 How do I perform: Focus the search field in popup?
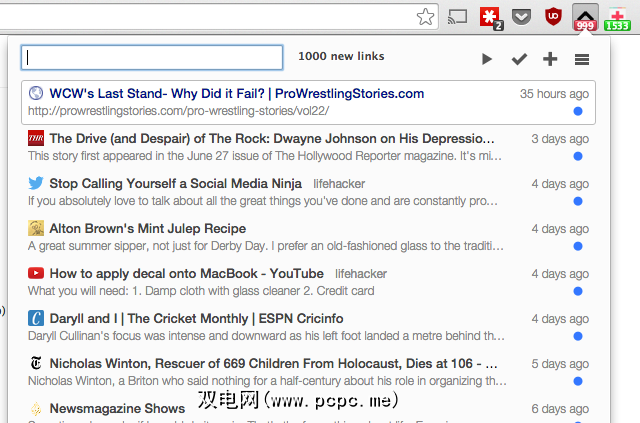(152, 58)
